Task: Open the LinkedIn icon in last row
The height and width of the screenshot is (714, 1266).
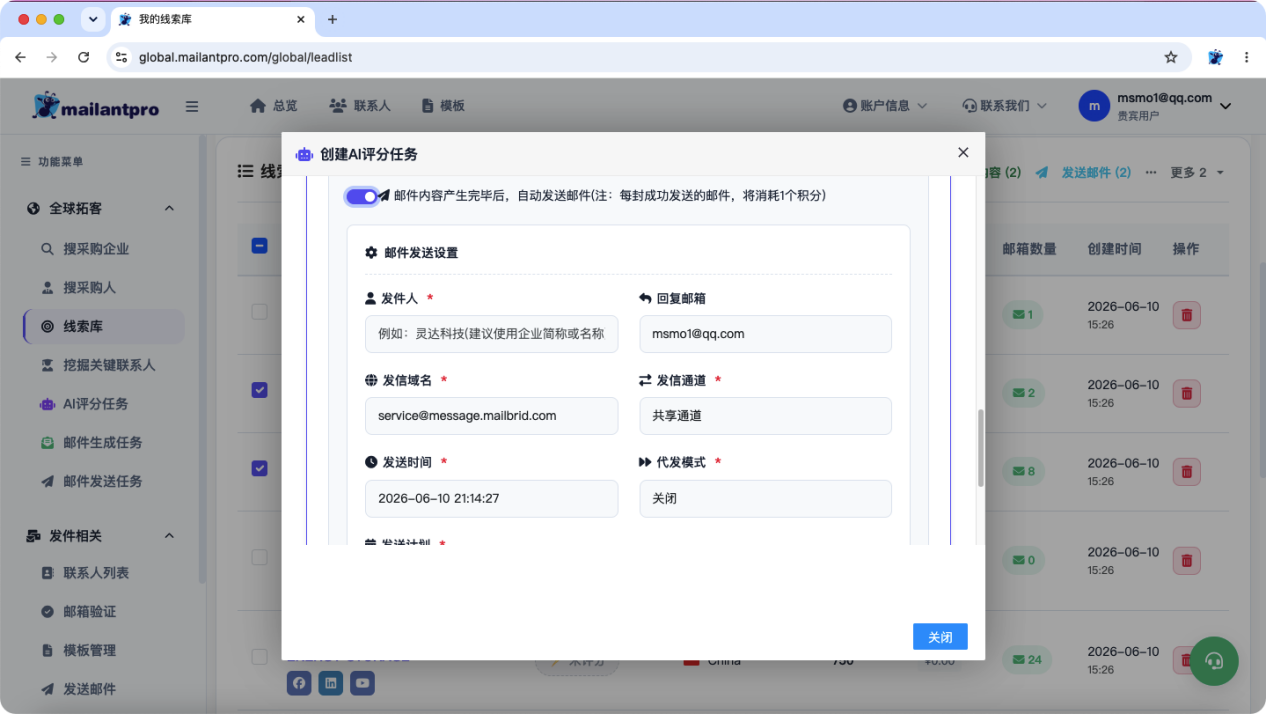Action: 331,683
